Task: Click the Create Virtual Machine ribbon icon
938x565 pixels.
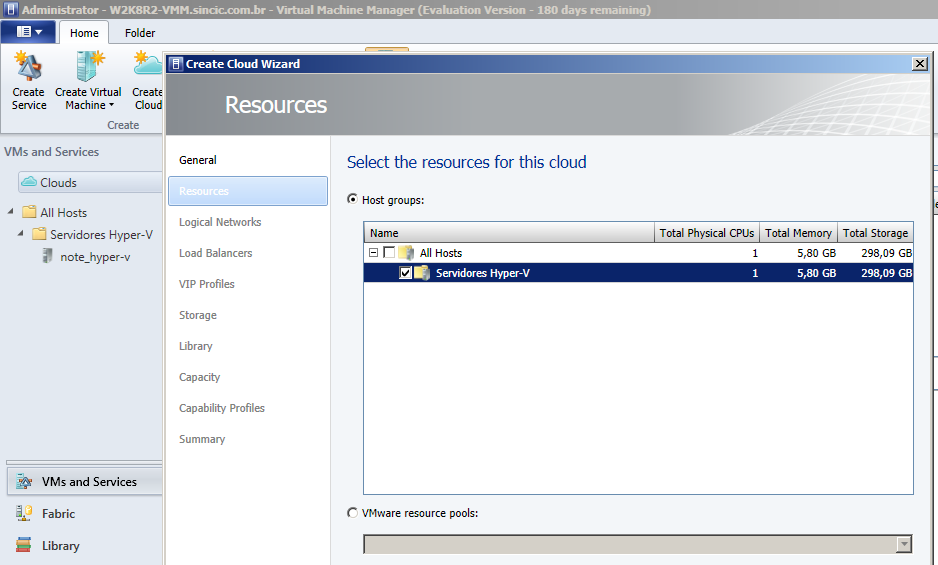Action: click(x=89, y=66)
